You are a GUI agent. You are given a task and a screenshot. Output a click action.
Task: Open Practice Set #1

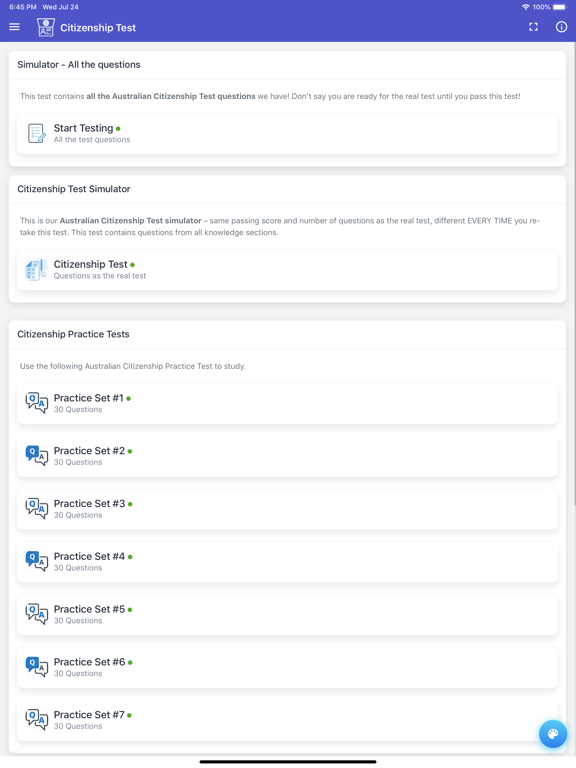point(288,404)
